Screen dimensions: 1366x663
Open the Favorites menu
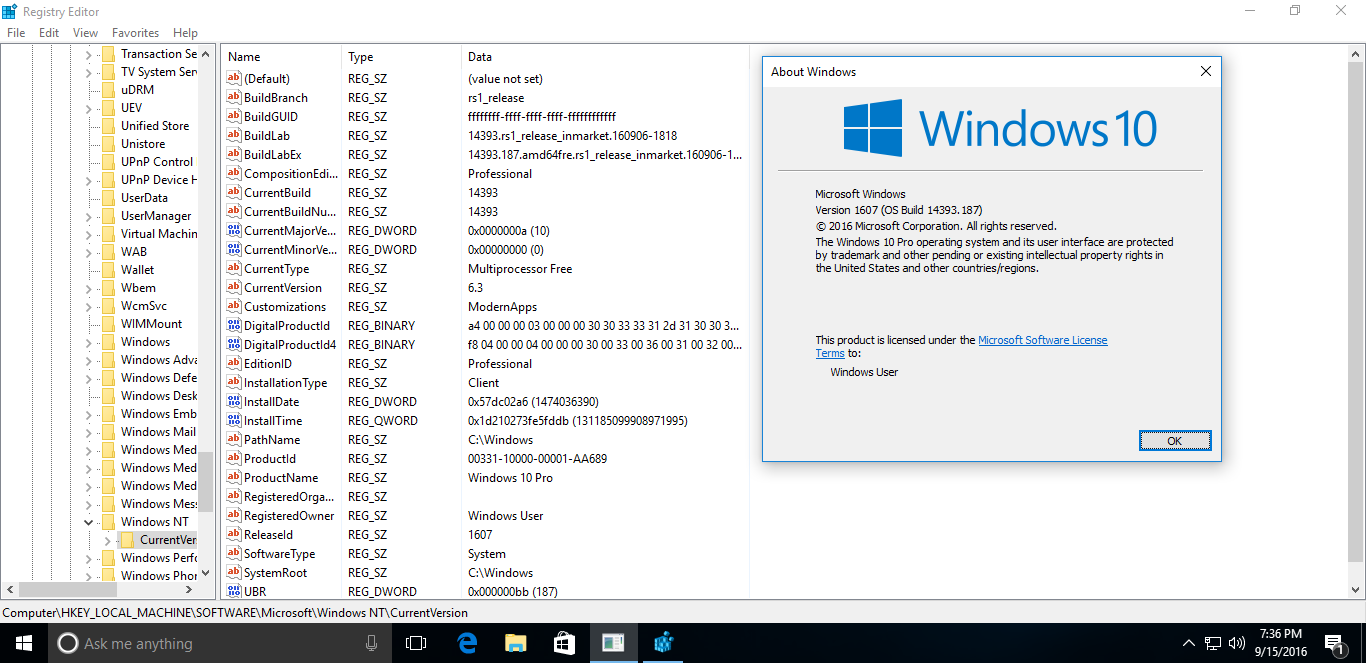coord(135,33)
